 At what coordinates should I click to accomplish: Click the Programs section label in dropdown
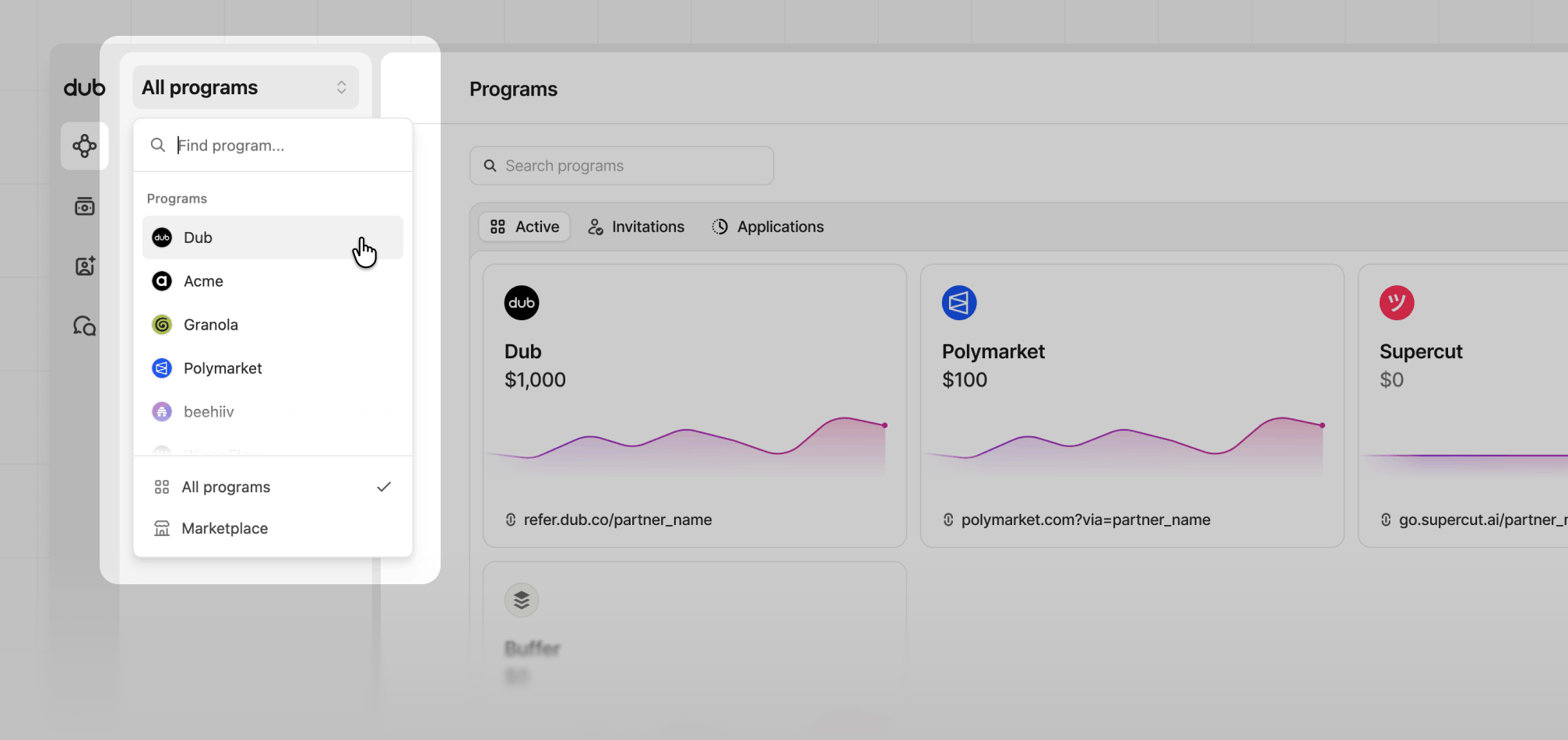[177, 199]
